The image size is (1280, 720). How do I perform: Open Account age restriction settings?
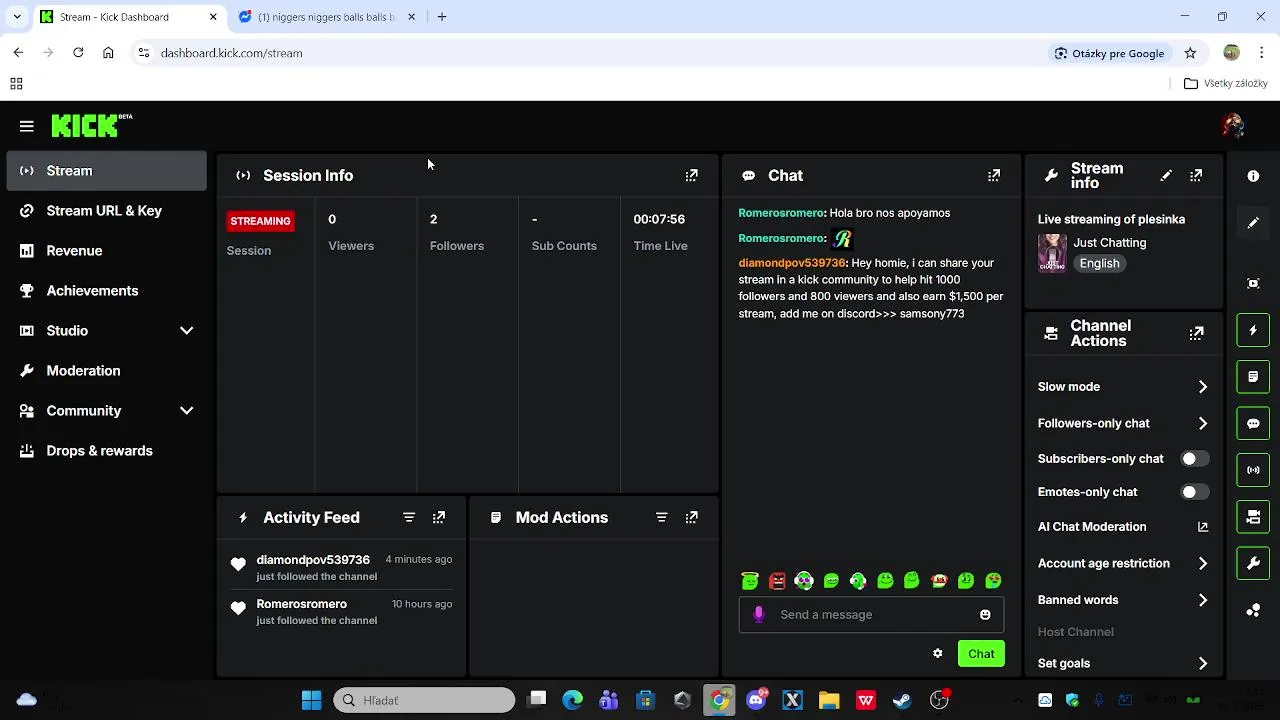tap(1123, 563)
